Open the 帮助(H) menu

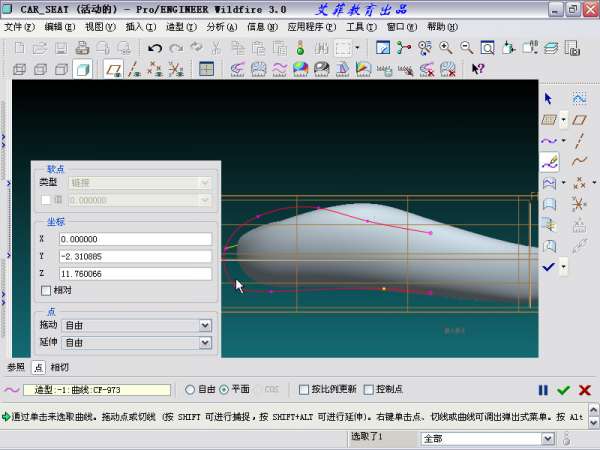pyautogui.click(x=442, y=27)
